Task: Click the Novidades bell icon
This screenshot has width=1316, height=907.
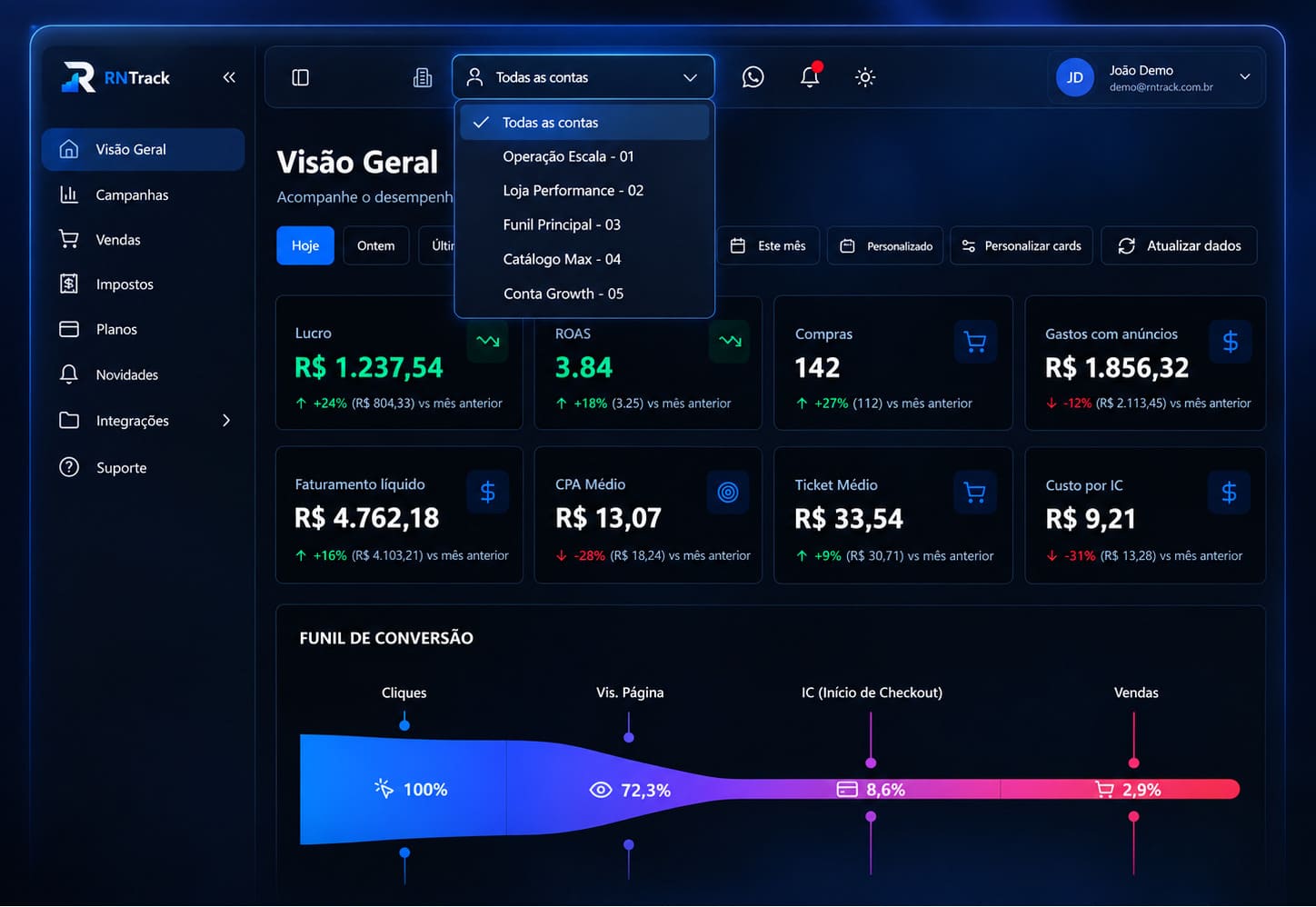Action: point(69,374)
